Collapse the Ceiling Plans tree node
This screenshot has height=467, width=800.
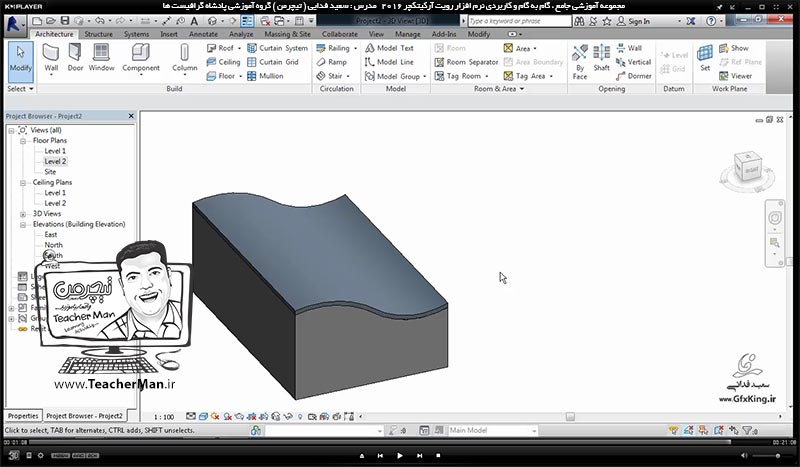[23, 183]
